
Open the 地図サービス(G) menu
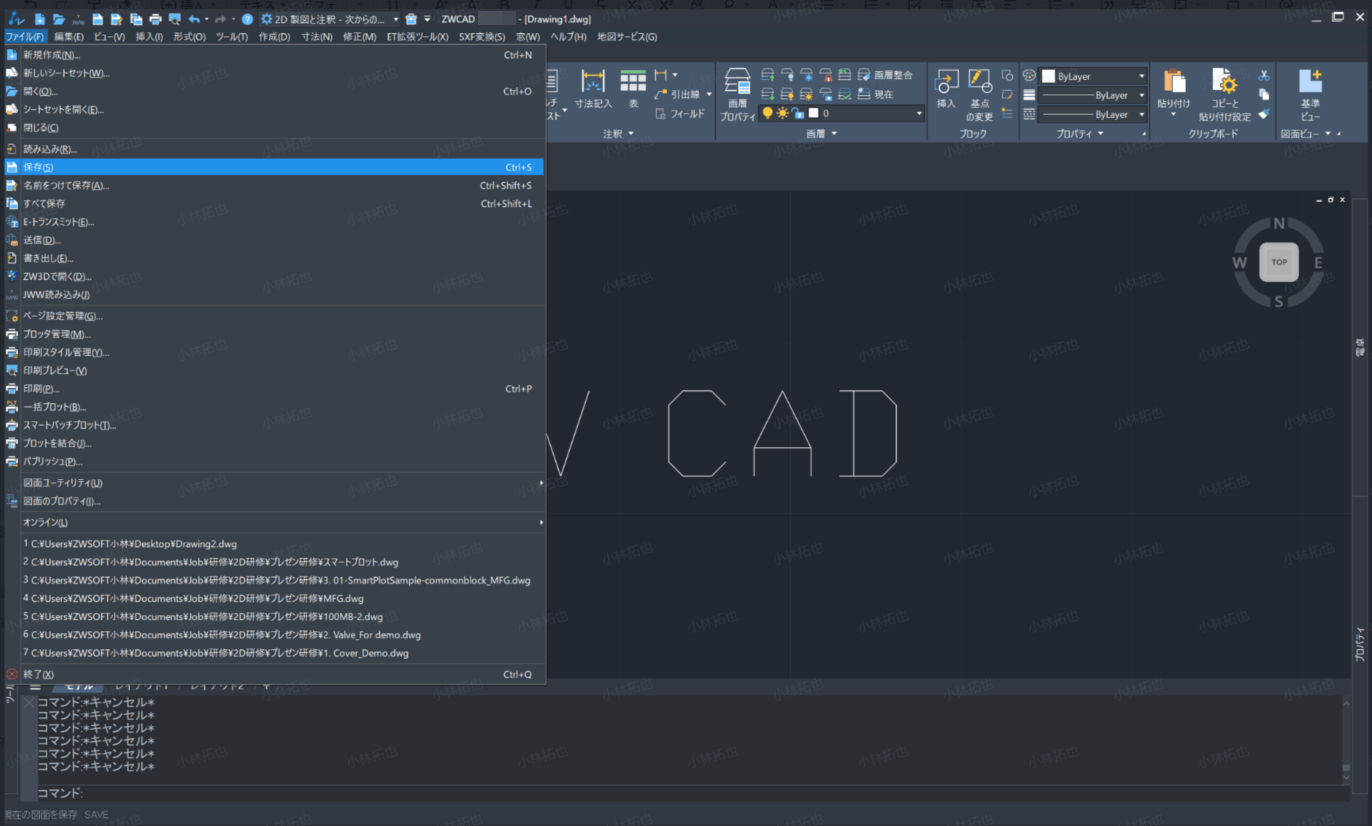tap(627, 37)
